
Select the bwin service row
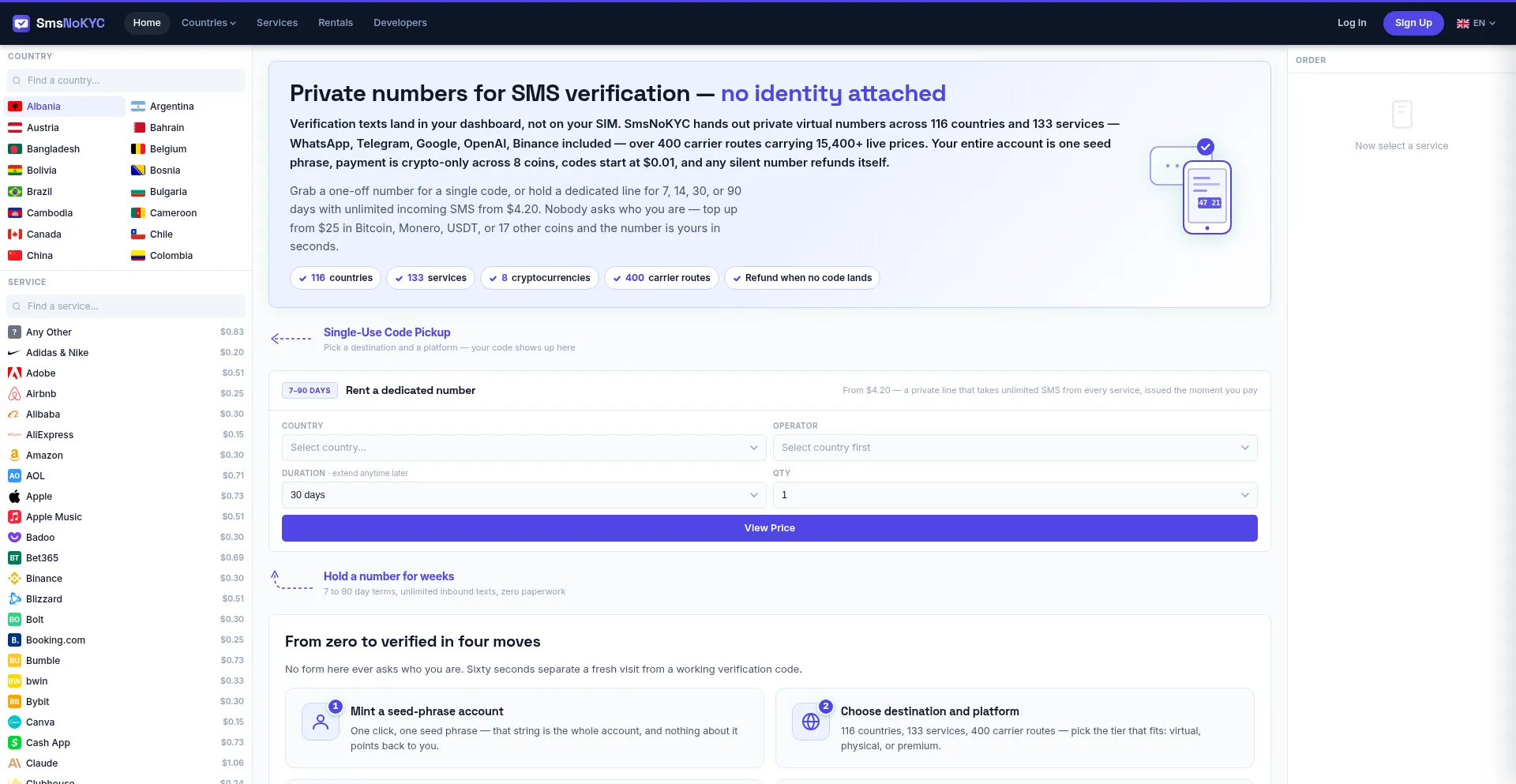pyautogui.click(x=126, y=681)
